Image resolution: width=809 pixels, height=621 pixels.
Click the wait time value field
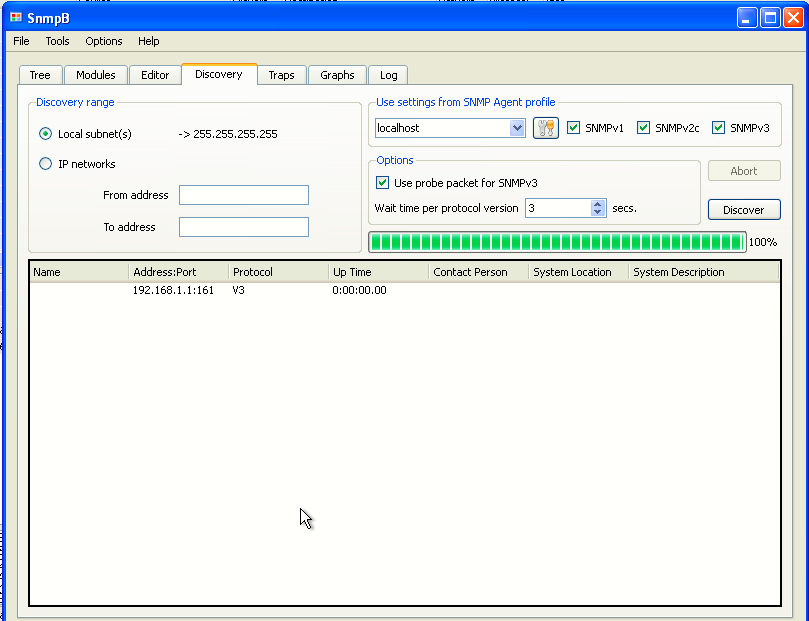coord(558,208)
